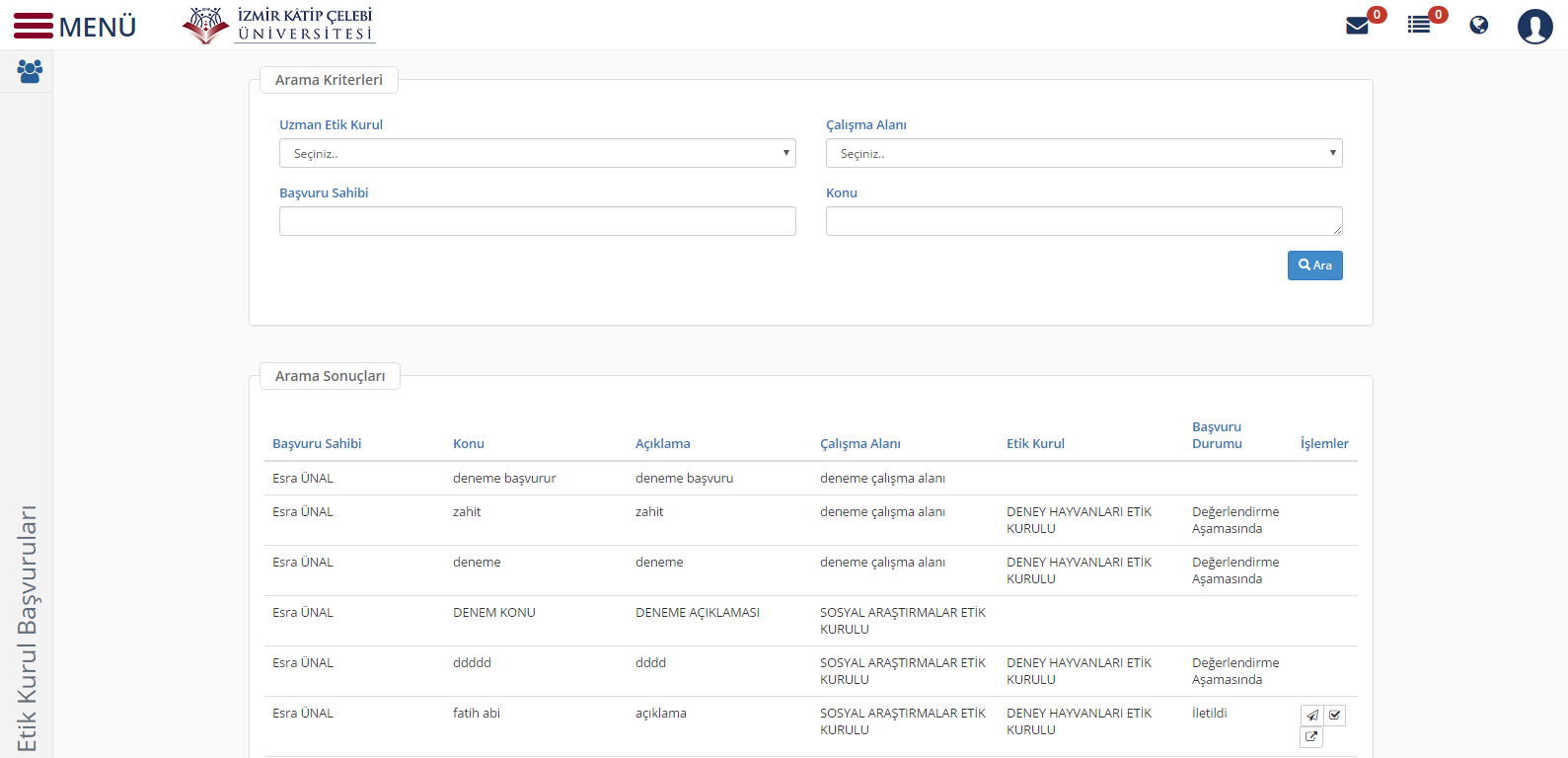Expand the Çalışma Alanı dropdown

click(x=1084, y=153)
